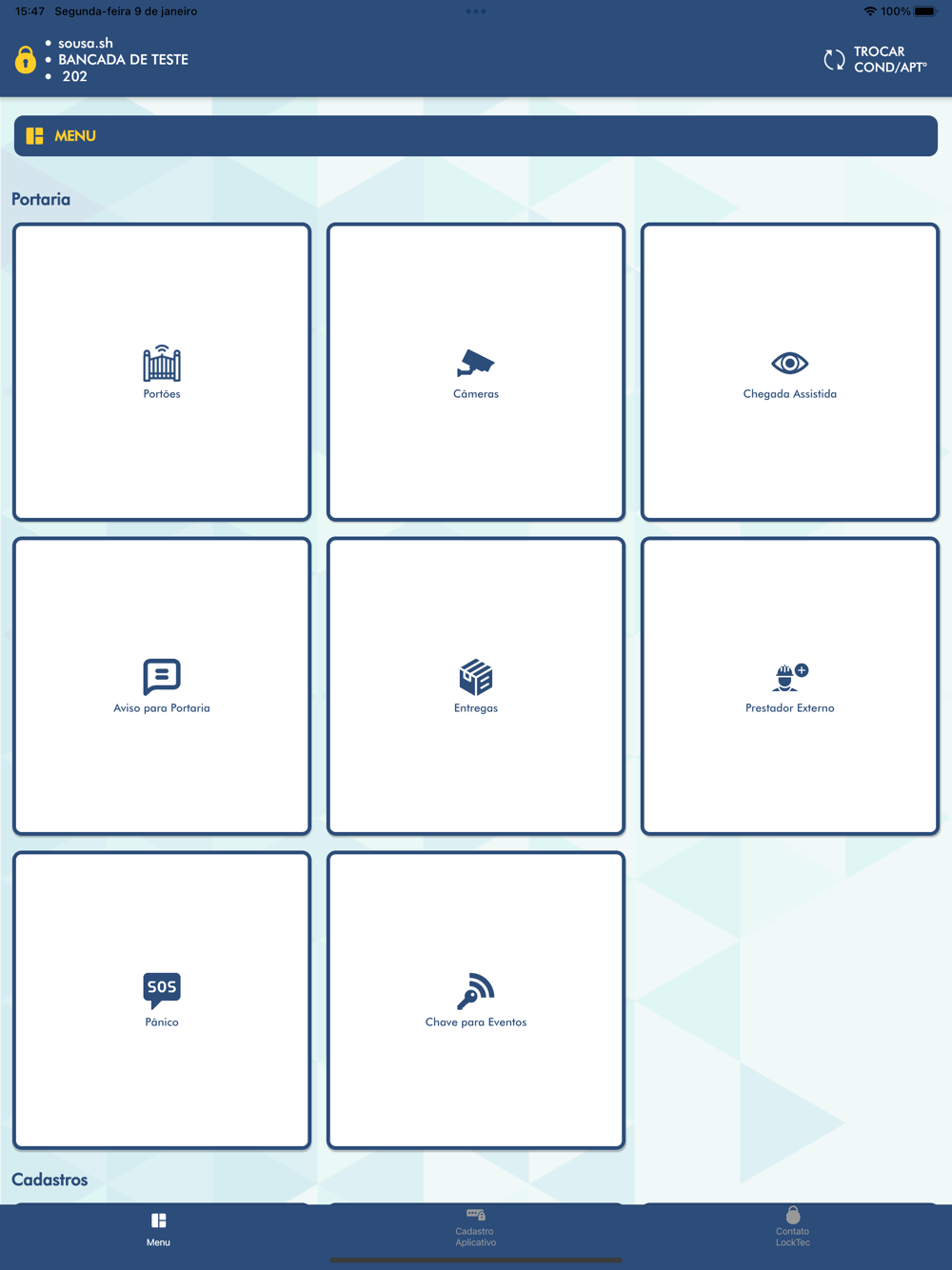Open the Prestador Externo worker icon
Screen dimensions: 952x1270
click(x=790, y=677)
